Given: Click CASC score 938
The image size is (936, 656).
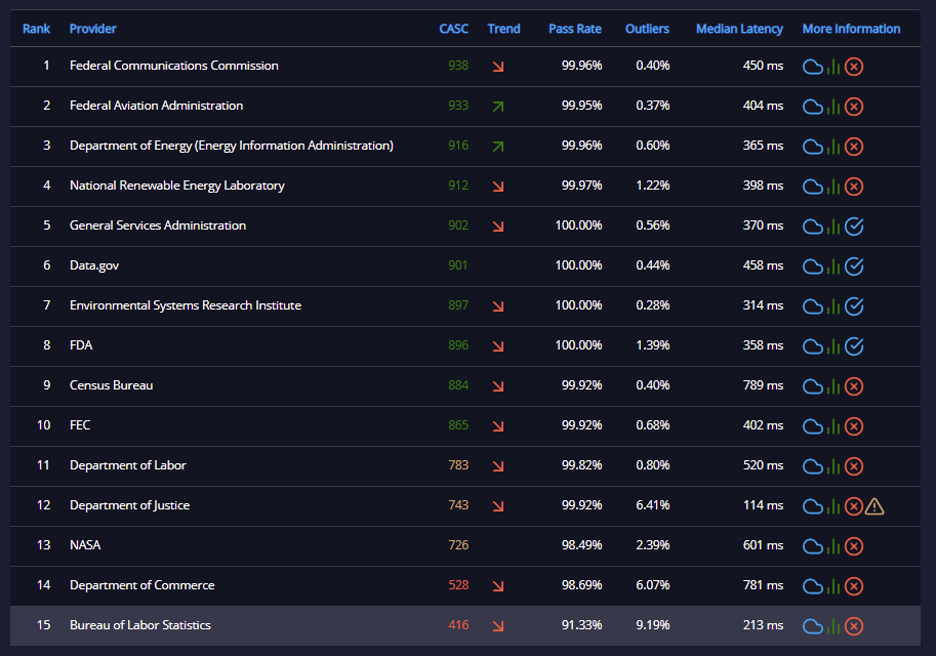Looking at the screenshot, I should 458,66.
